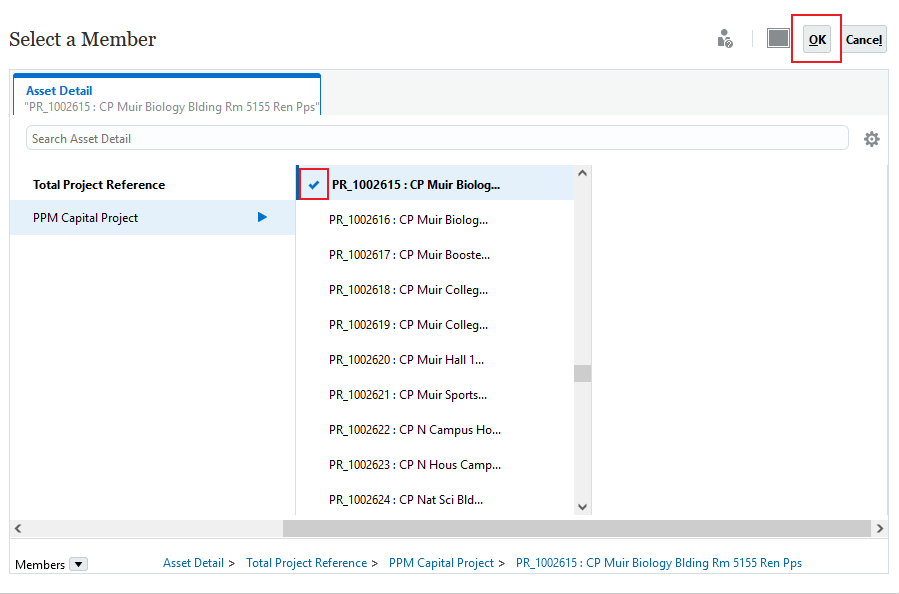Uncheck the PR_1002615 checkmark

click(x=314, y=184)
